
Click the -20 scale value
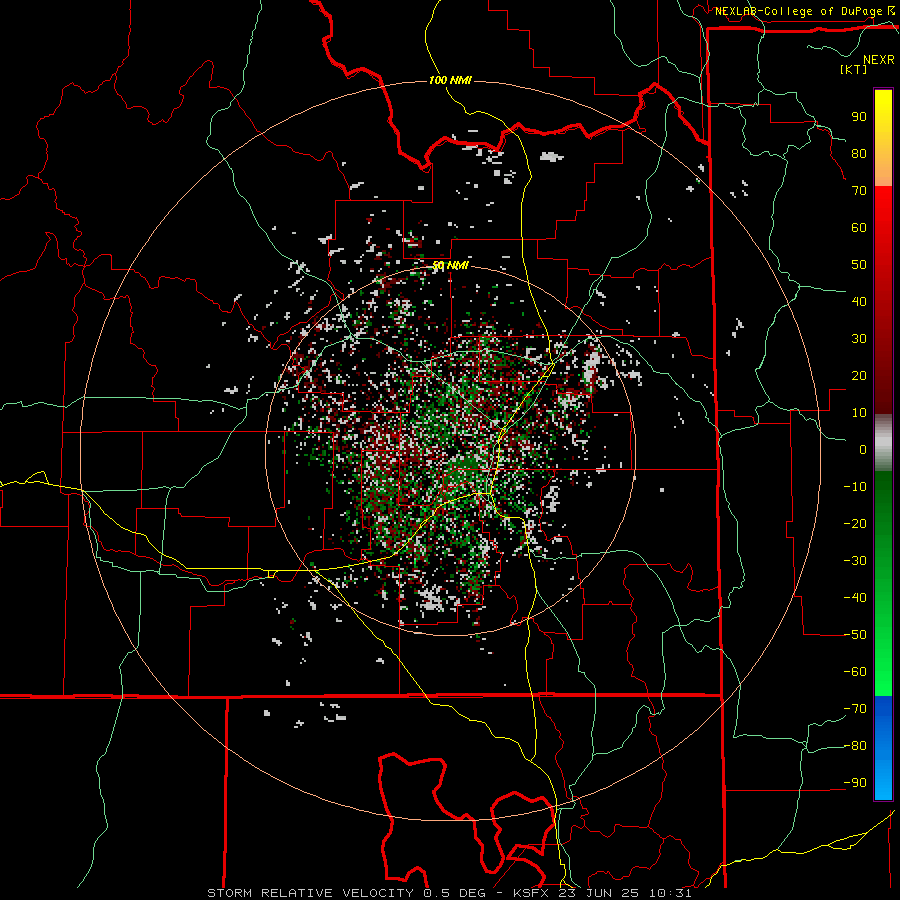click(855, 523)
